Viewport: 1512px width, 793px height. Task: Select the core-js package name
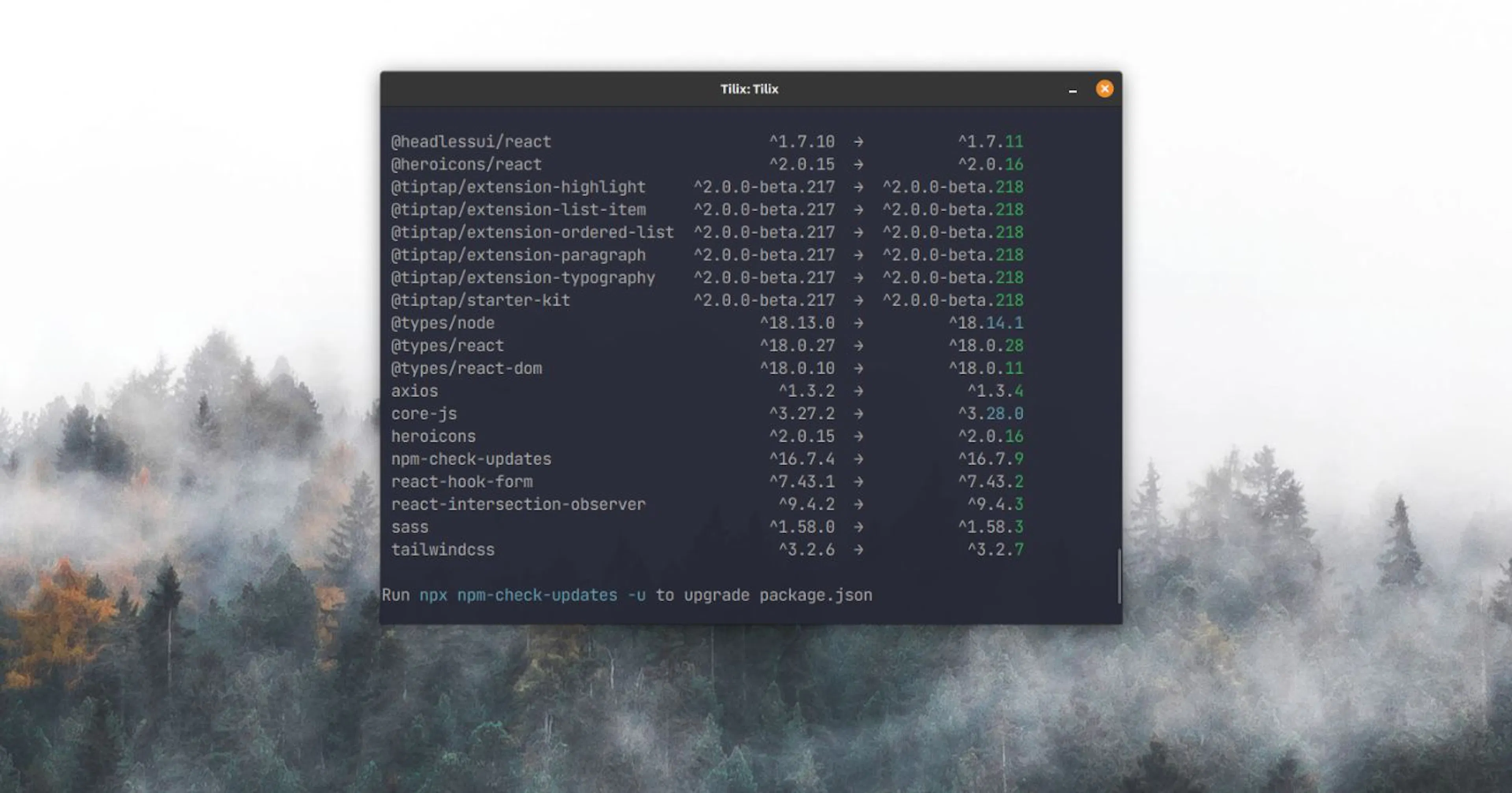coord(424,414)
